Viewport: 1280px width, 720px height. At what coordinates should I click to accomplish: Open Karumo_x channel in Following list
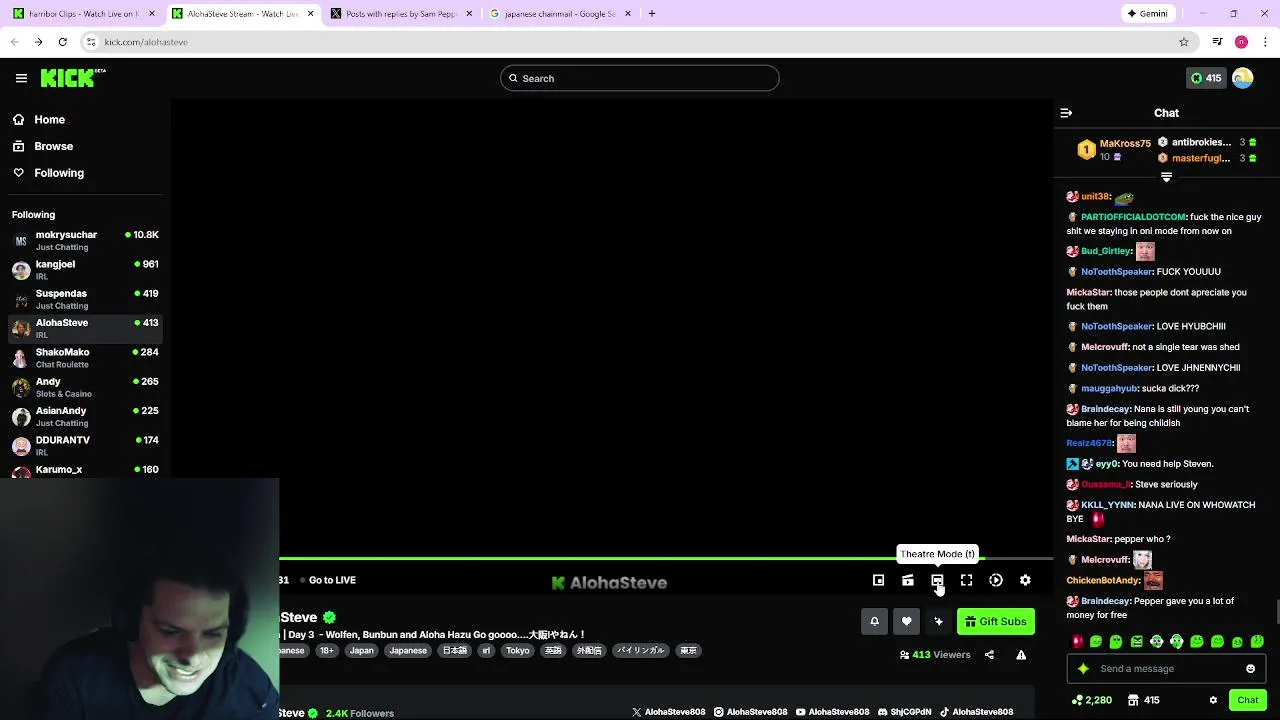click(x=84, y=470)
